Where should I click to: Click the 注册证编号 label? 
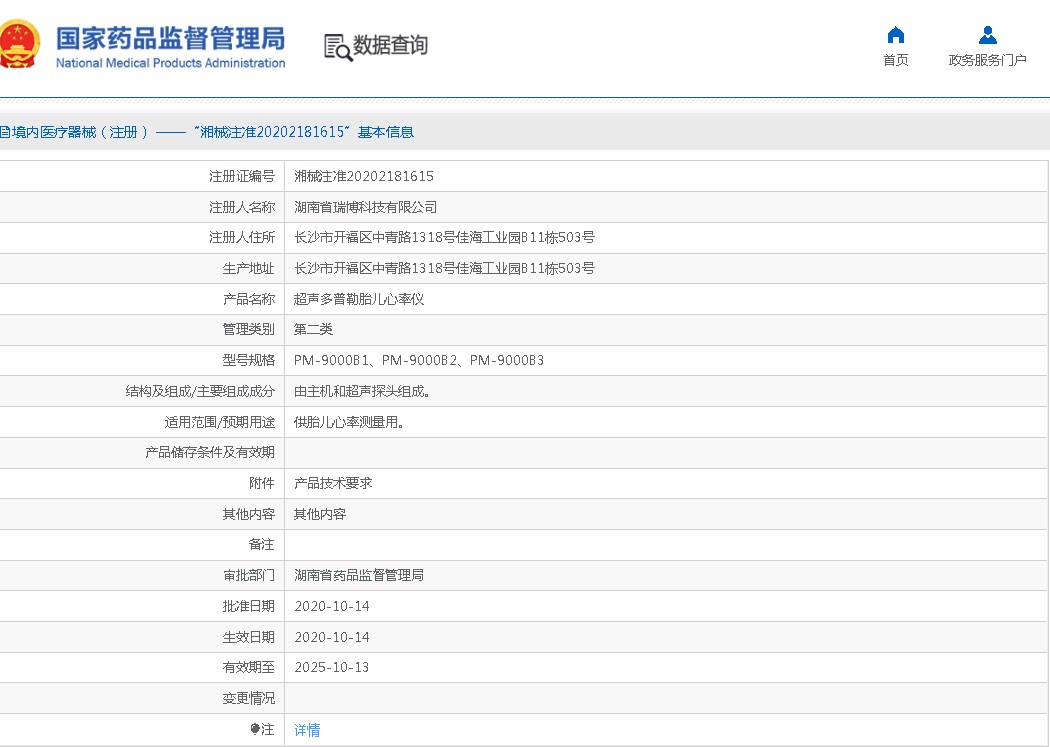coord(242,176)
